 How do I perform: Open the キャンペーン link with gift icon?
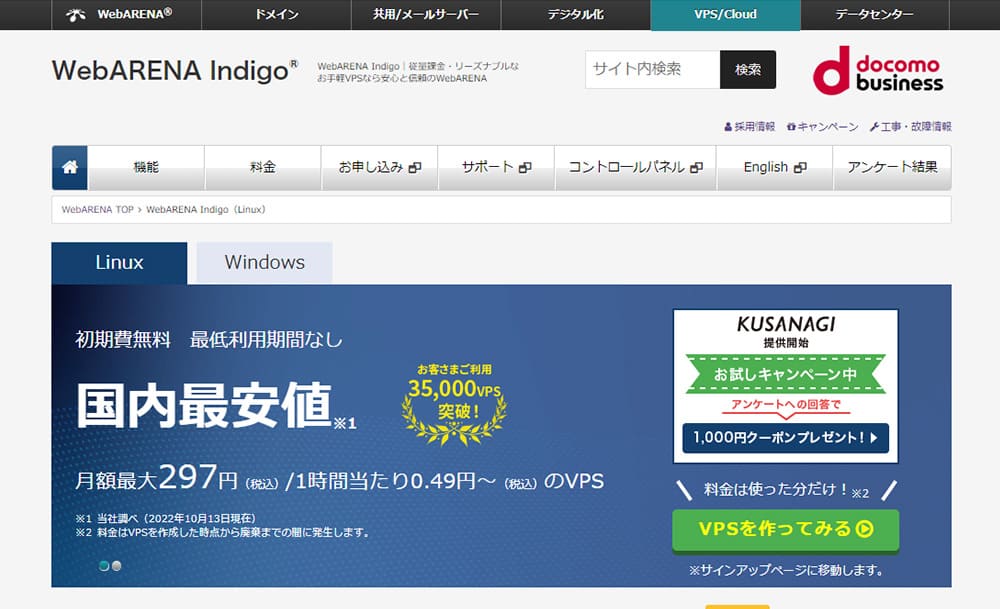click(x=822, y=127)
